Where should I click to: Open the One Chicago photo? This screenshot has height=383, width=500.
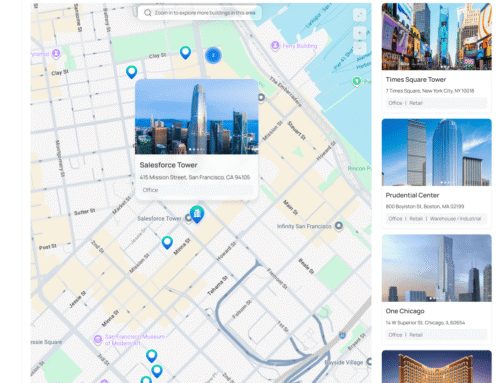pyautogui.click(x=437, y=268)
